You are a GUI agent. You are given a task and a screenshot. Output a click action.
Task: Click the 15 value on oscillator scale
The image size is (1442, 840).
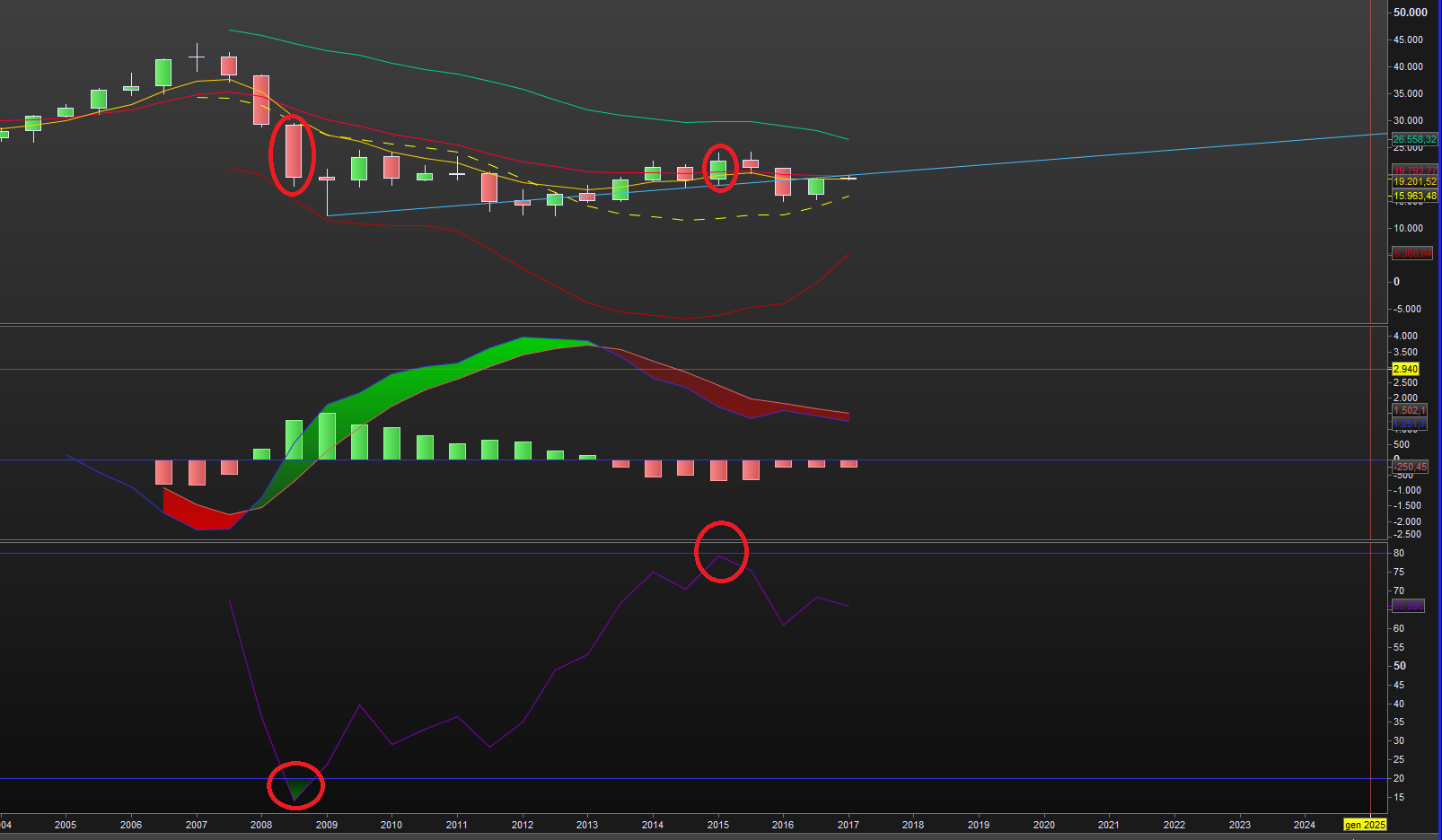click(1399, 797)
